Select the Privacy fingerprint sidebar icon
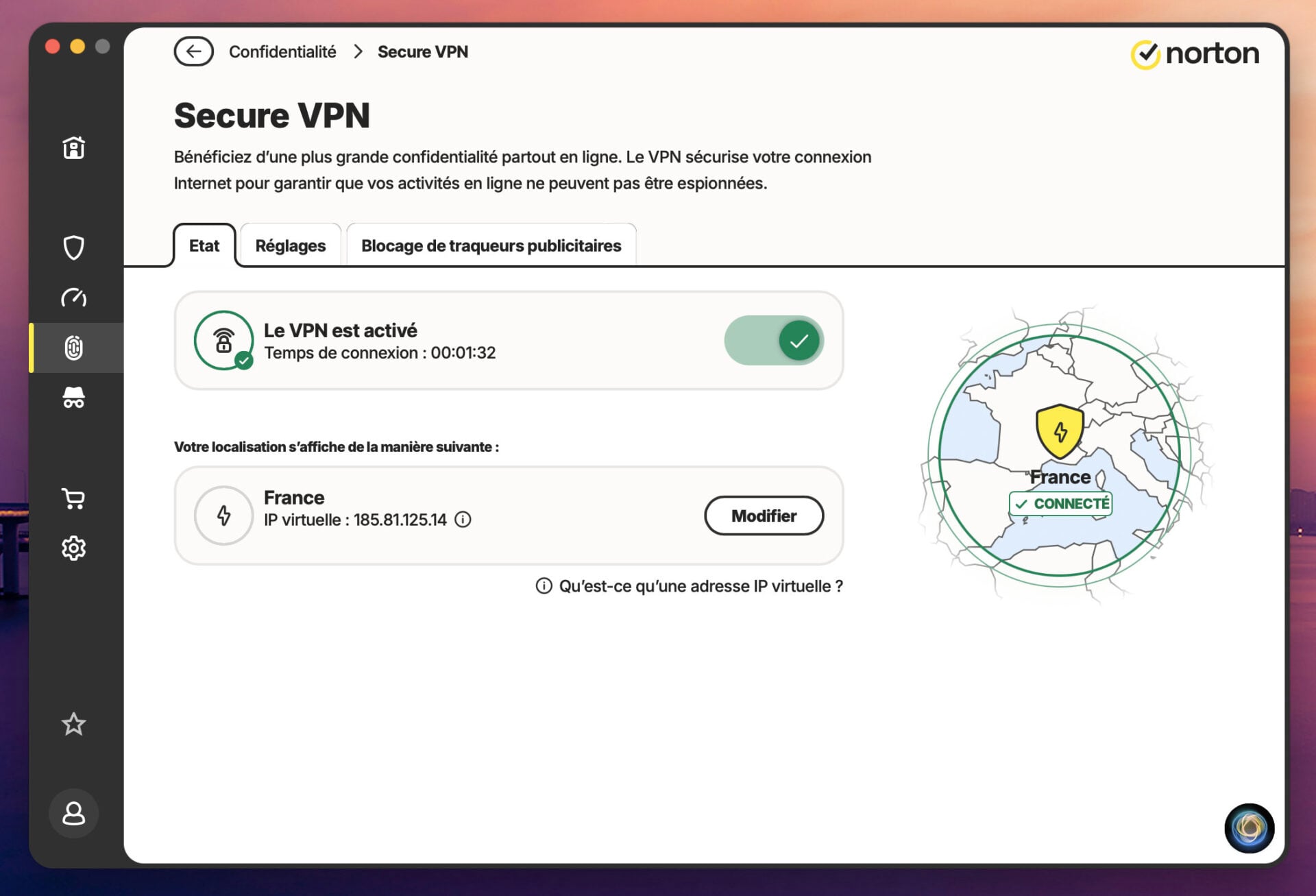 point(73,348)
